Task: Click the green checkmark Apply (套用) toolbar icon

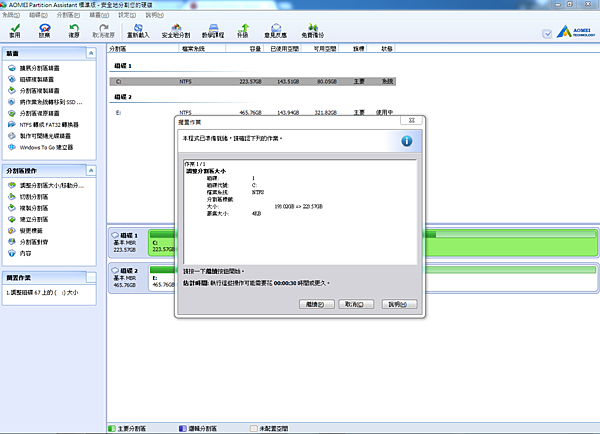Action: point(15,31)
